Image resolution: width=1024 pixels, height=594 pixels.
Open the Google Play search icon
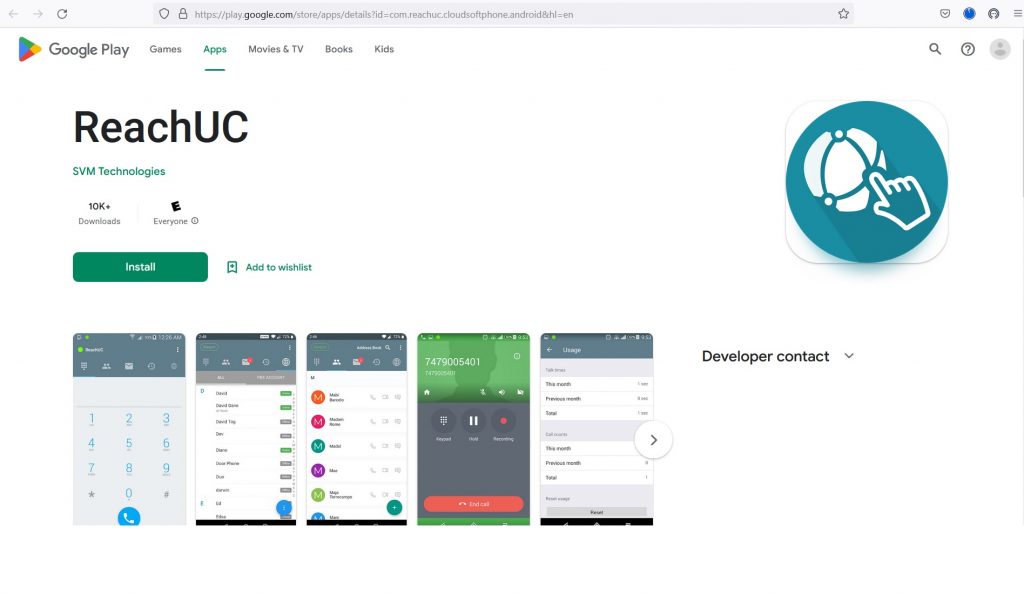click(x=935, y=49)
